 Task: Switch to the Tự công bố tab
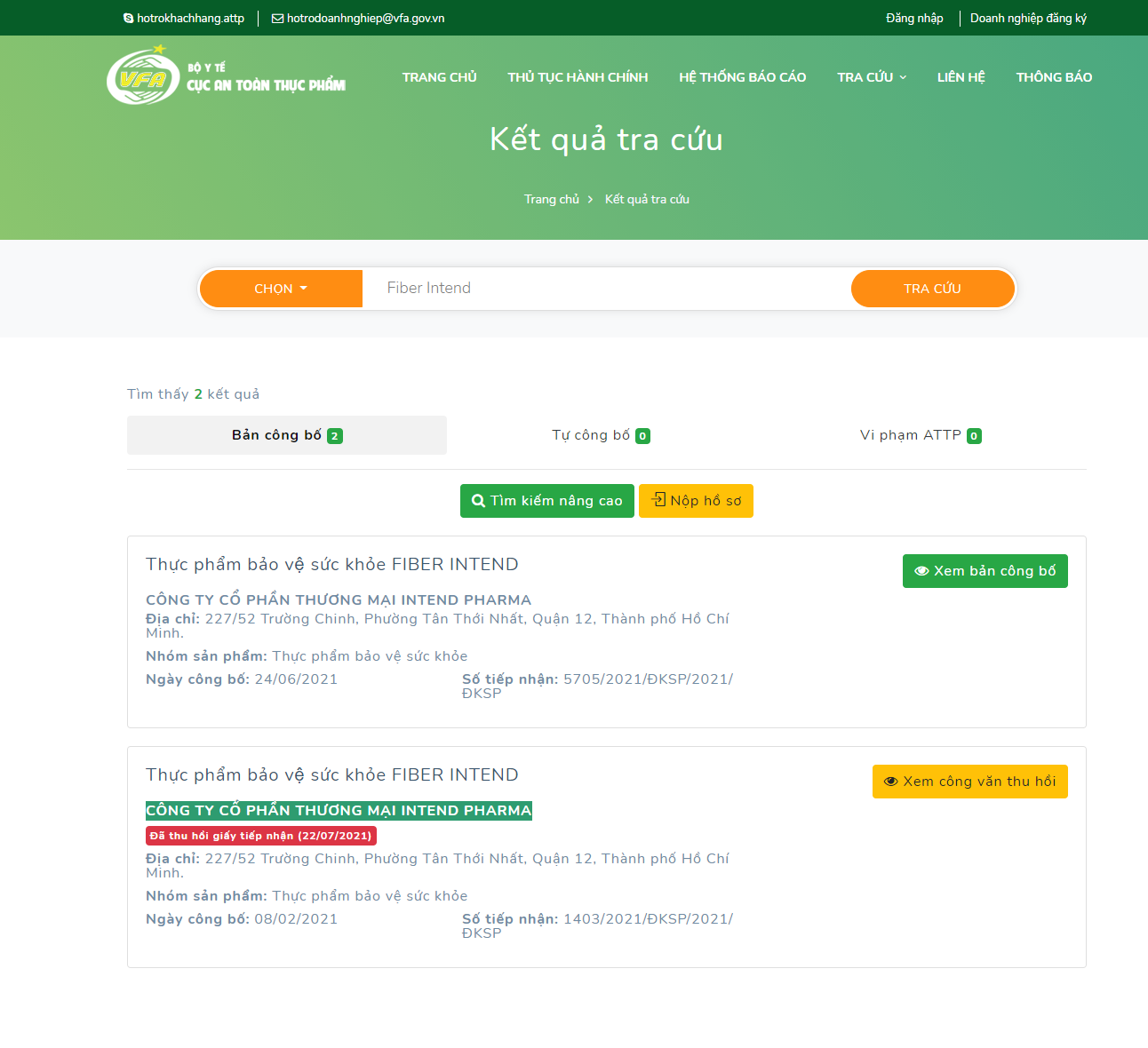pyautogui.click(x=601, y=435)
